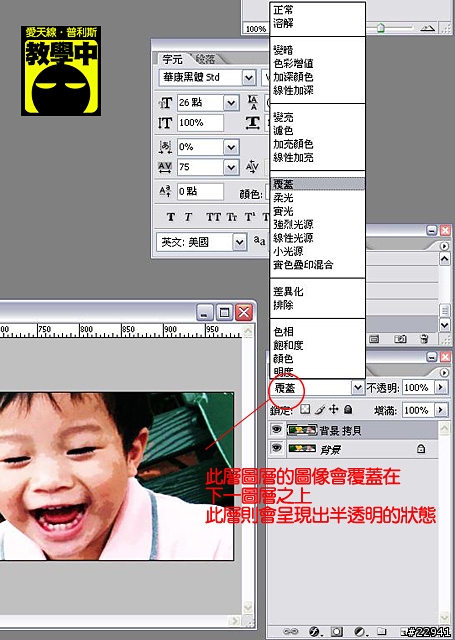
Task: Select the 背景 layer name
Action: tap(330, 449)
